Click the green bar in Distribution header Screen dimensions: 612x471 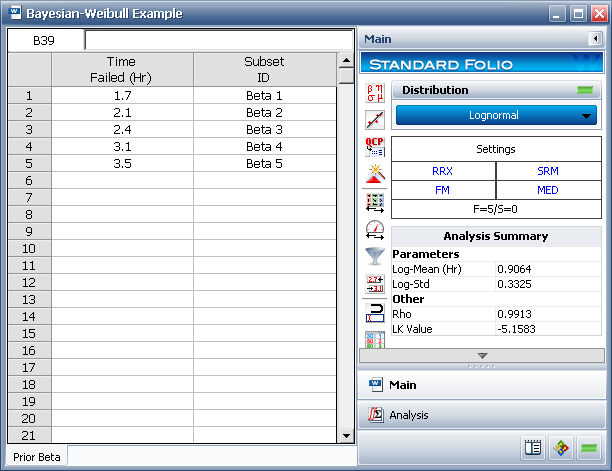[x=585, y=90]
